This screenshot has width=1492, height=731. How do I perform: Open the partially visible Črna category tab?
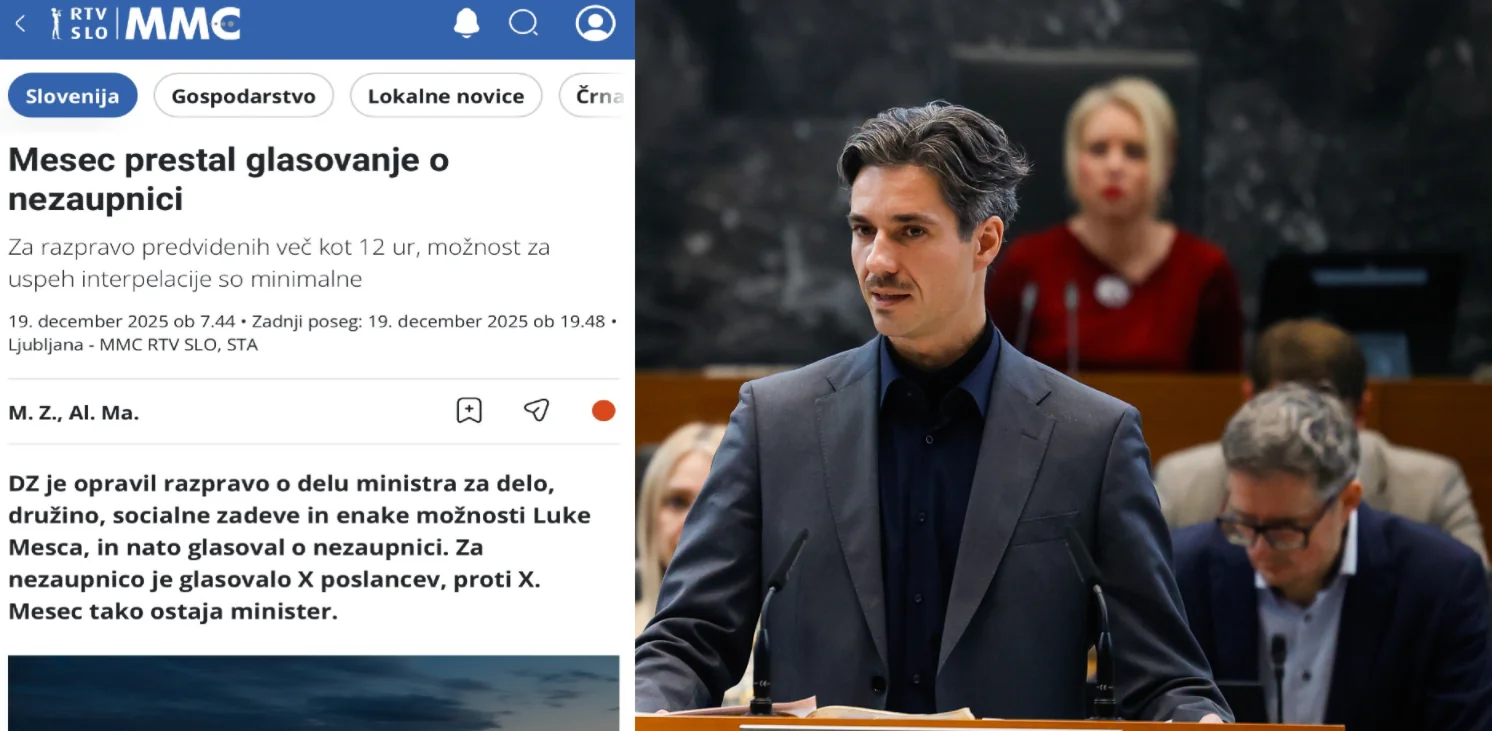600,95
